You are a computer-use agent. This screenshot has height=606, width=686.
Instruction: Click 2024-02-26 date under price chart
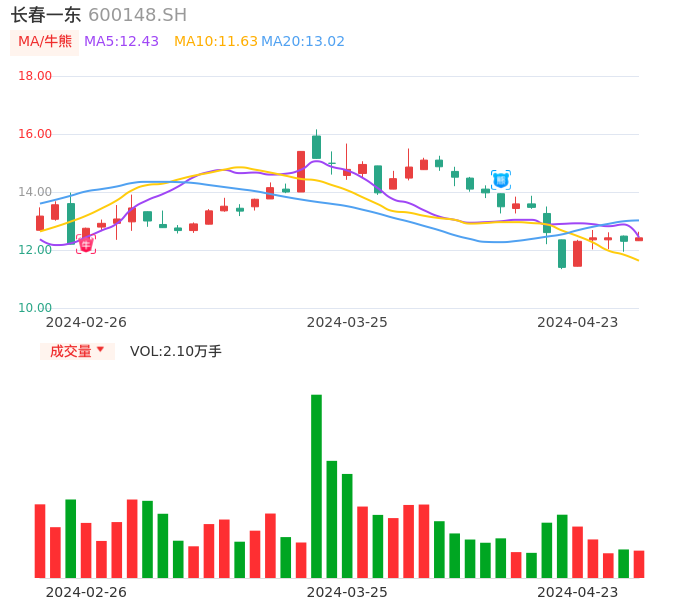point(86,322)
